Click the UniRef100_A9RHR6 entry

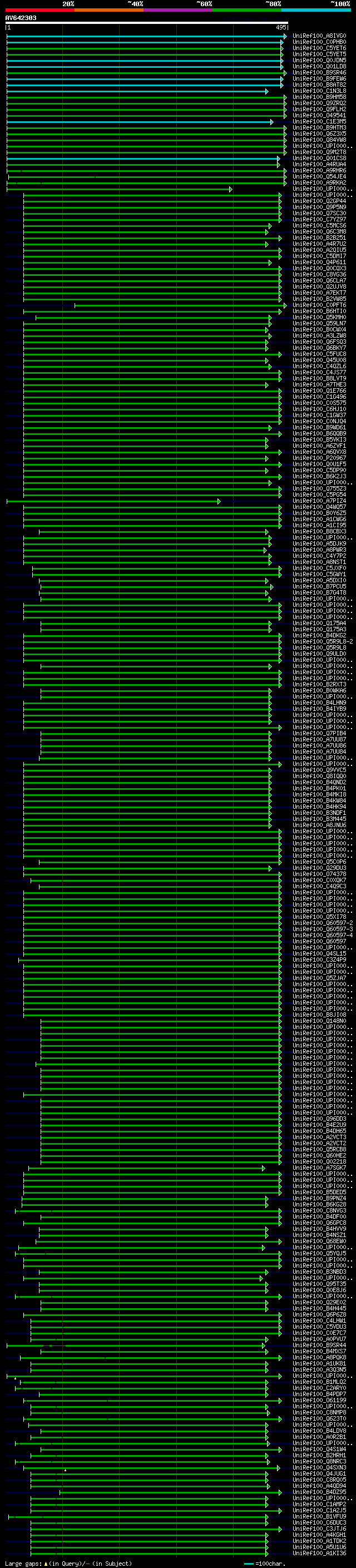pos(319,170)
